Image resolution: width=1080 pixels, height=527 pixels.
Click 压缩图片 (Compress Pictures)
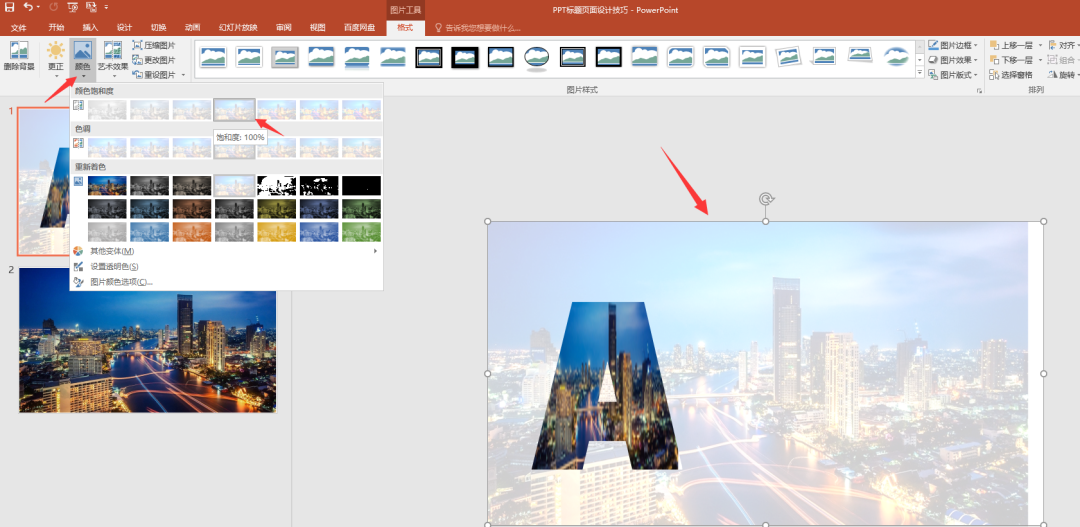click(x=153, y=45)
